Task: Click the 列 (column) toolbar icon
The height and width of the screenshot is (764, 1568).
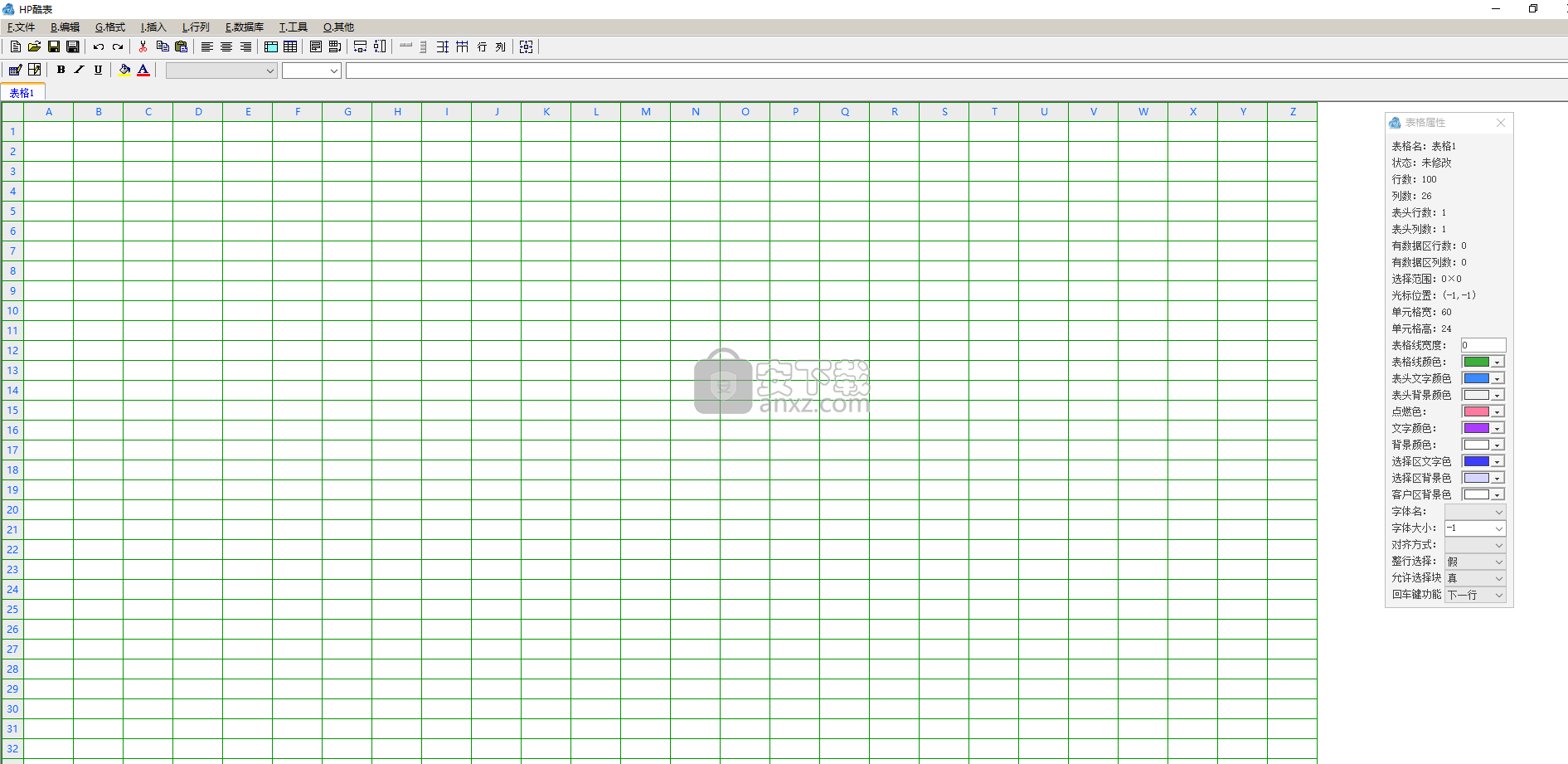Action: pyautogui.click(x=501, y=47)
